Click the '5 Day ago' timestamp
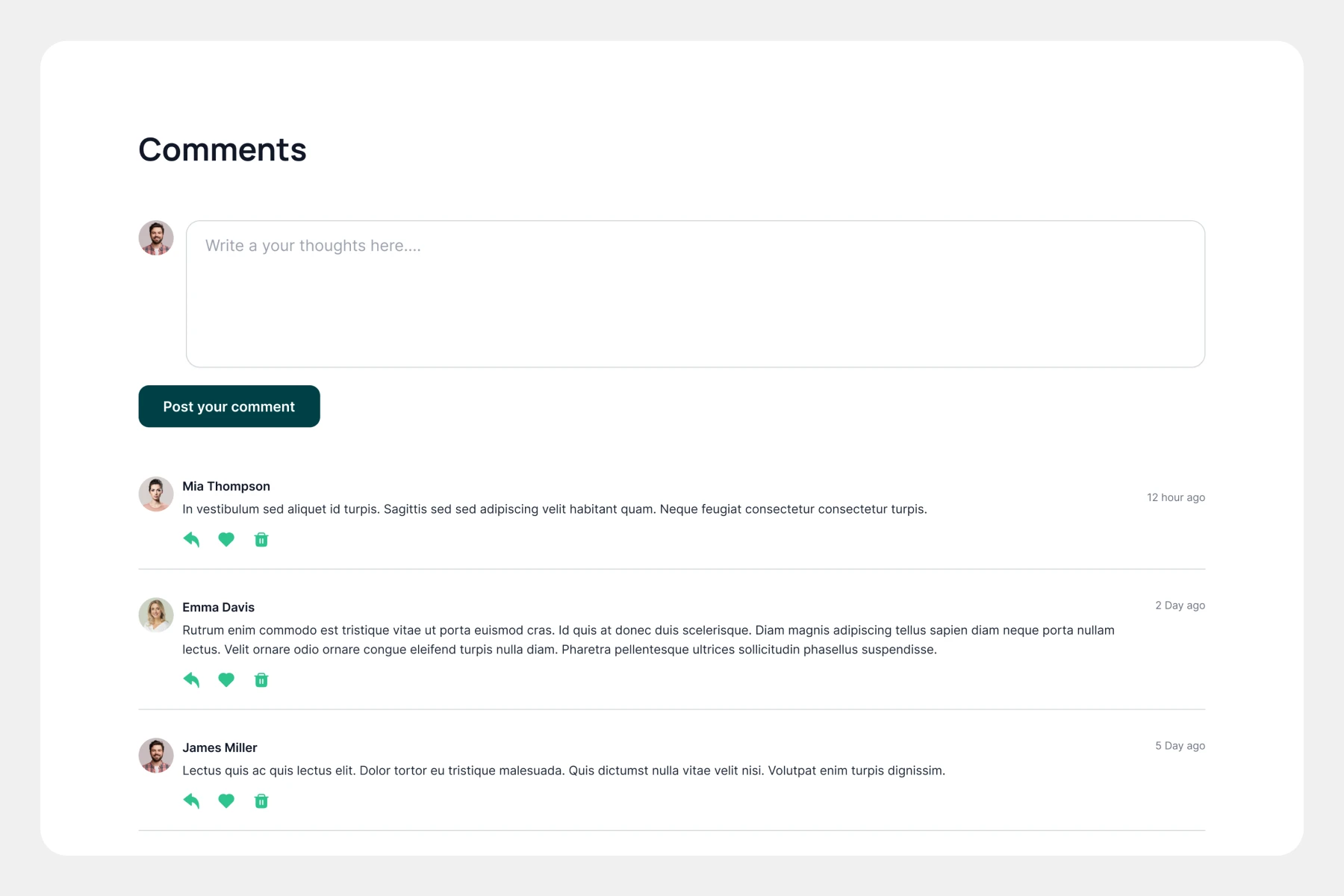 (1180, 746)
